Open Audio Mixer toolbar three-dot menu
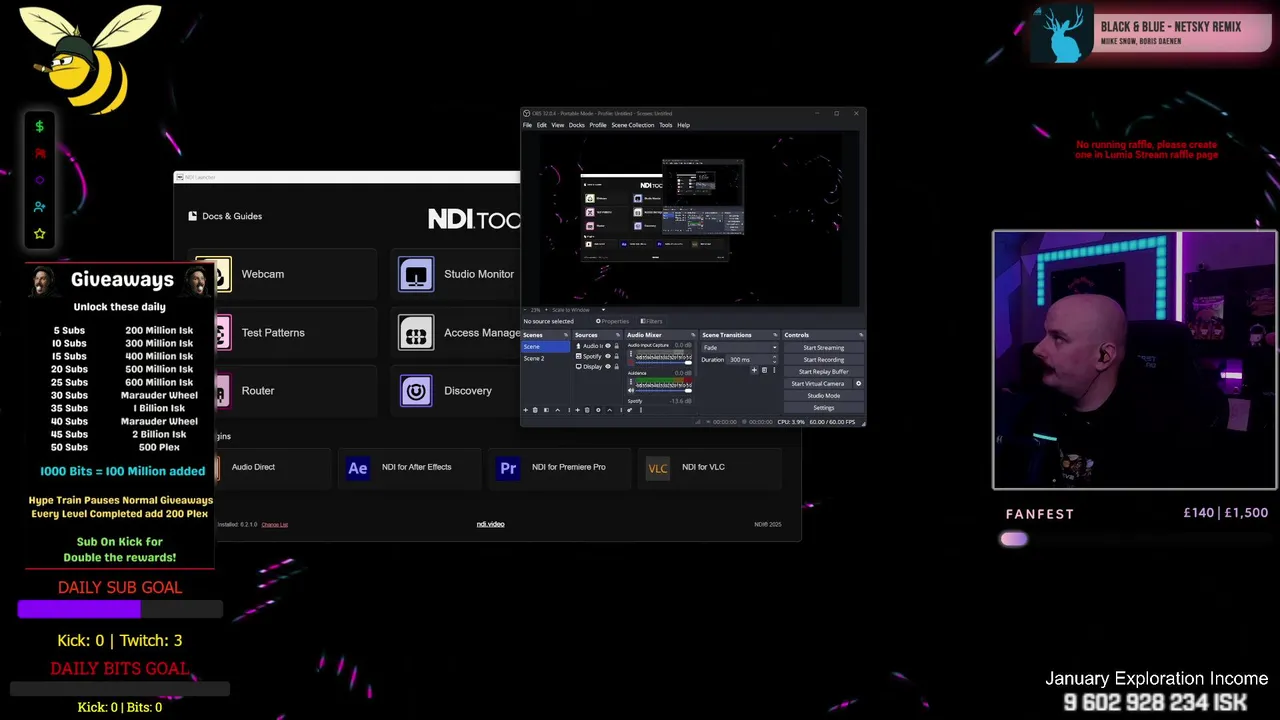Viewport: 1280px width, 720px height. 641,410
